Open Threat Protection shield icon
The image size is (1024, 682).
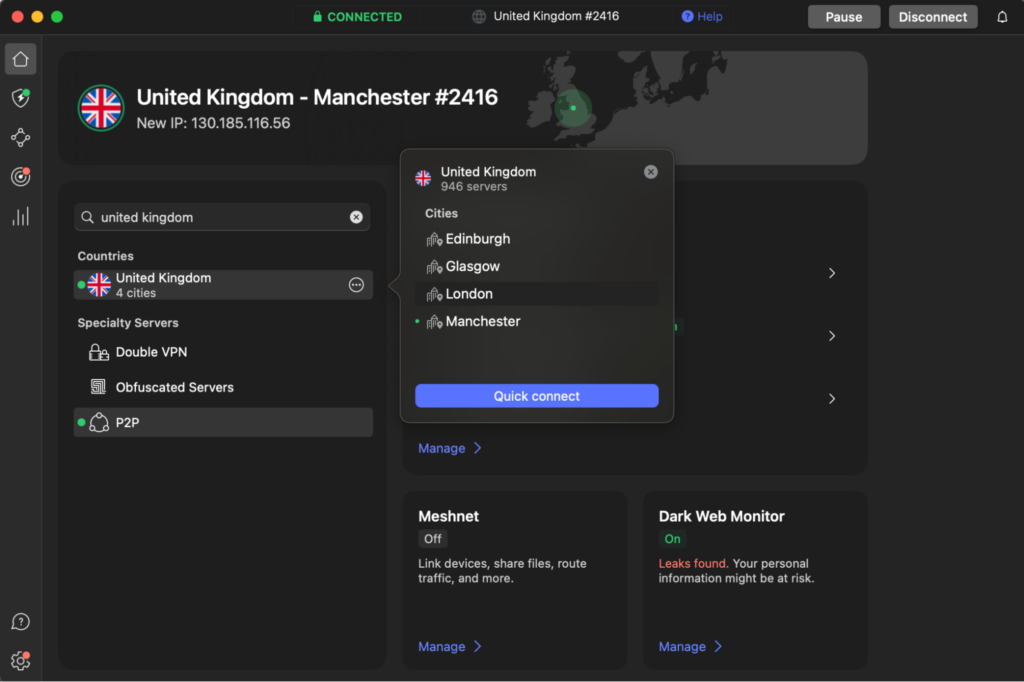[20, 98]
